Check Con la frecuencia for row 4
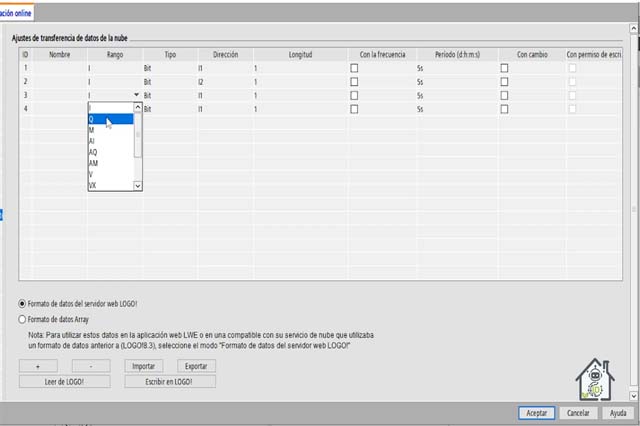The width and height of the screenshot is (640, 426). tap(354, 107)
